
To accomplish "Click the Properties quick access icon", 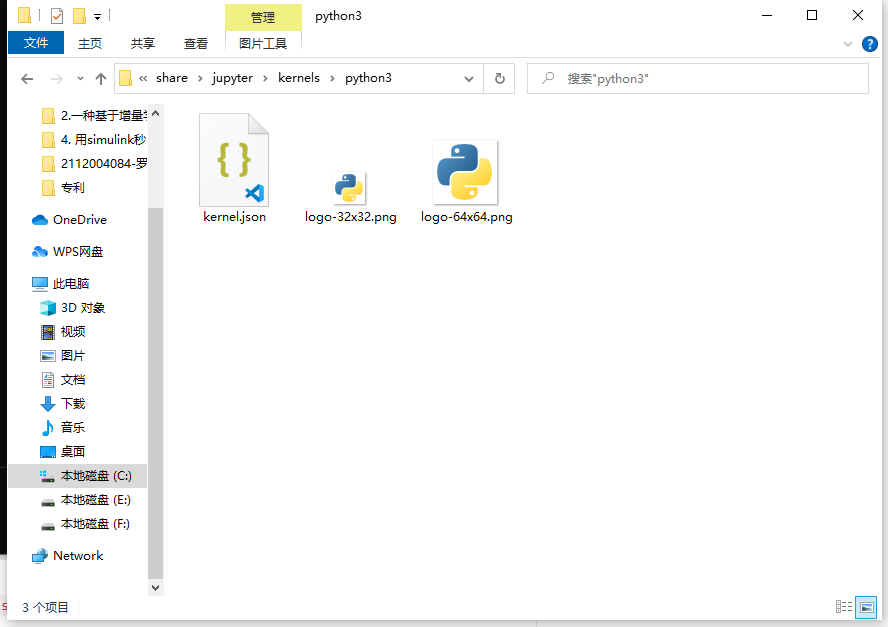I will (x=57, y=16).
